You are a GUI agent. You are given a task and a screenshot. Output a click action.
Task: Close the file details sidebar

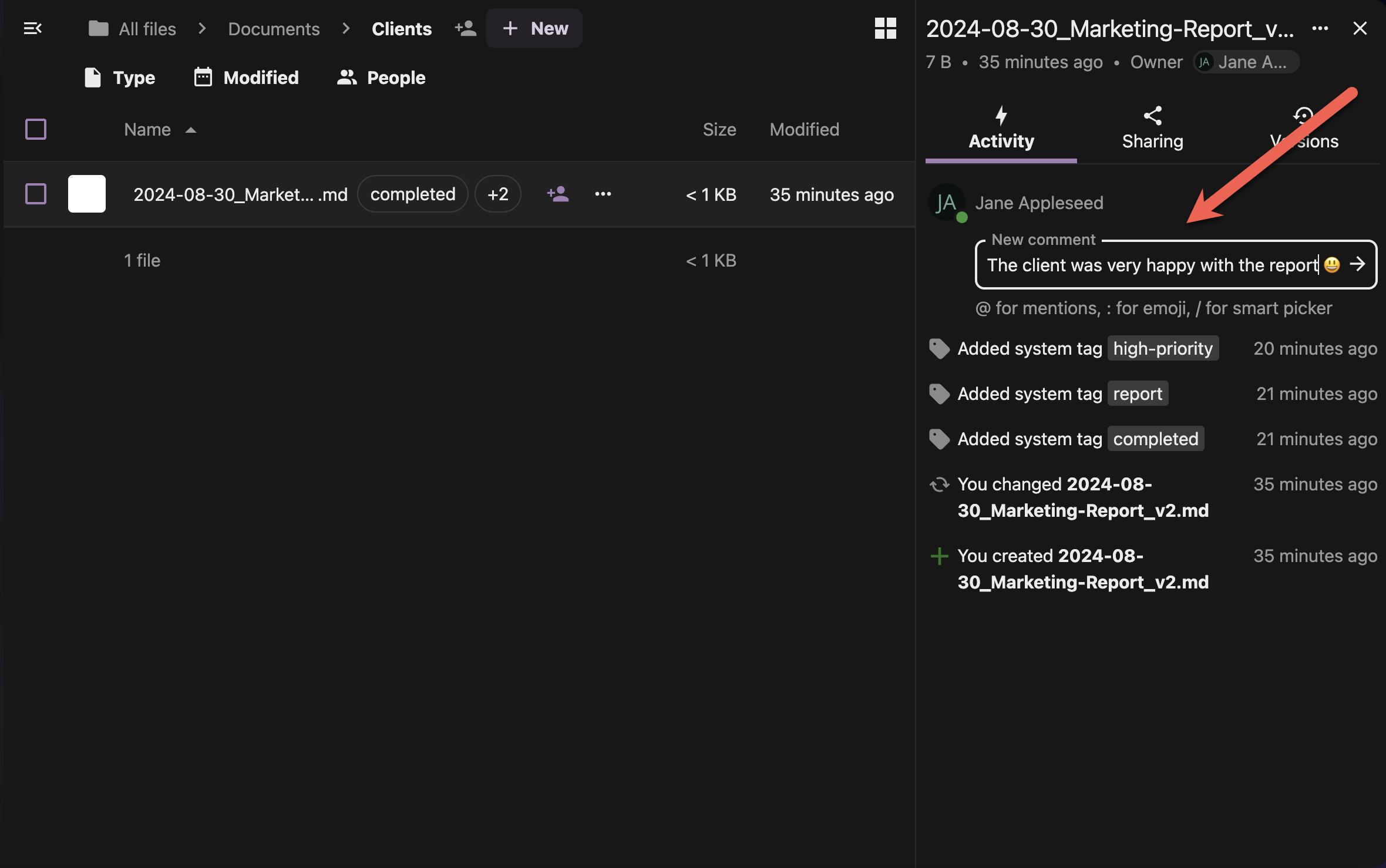click(x=1360, y=28)
